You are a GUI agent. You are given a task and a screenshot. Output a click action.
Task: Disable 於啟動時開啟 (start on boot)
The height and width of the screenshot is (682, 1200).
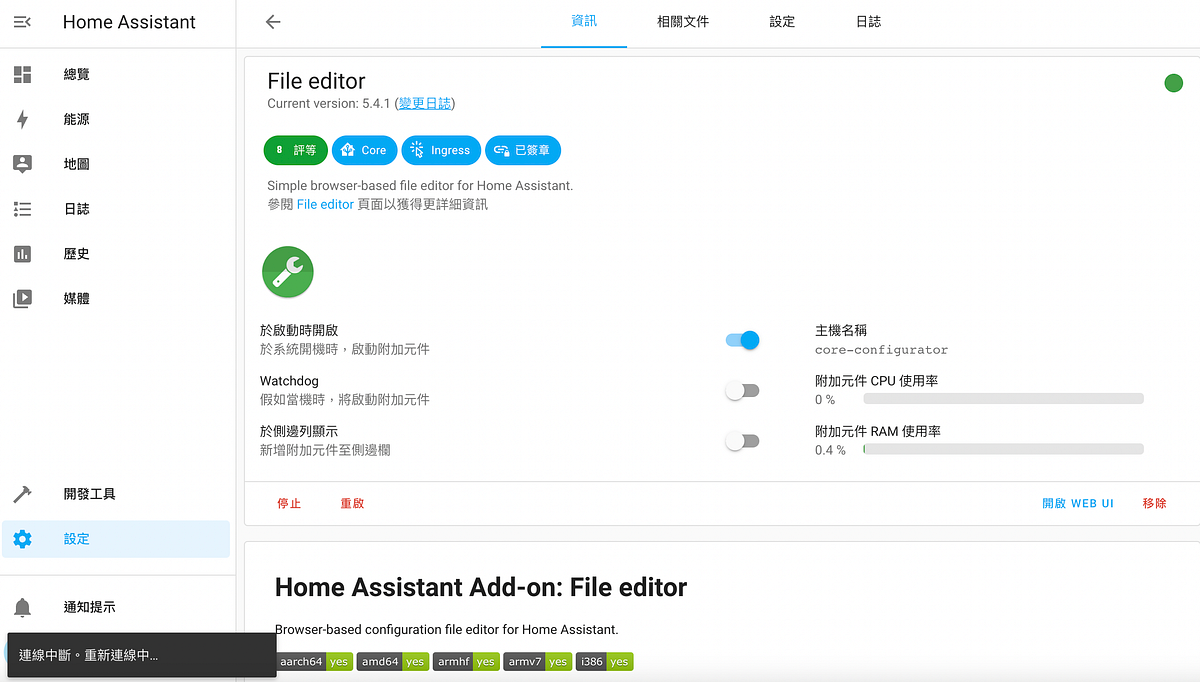pos(742,340)
